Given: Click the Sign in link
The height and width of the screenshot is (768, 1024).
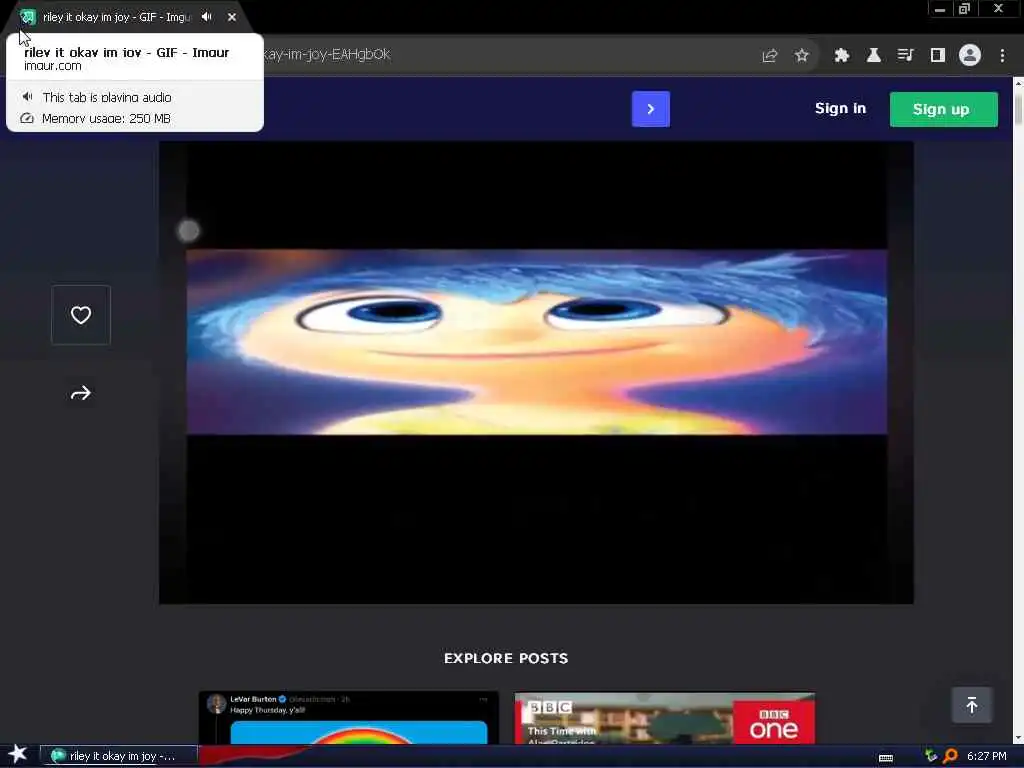Looking at the screenshot, I should tap(840, 108).
